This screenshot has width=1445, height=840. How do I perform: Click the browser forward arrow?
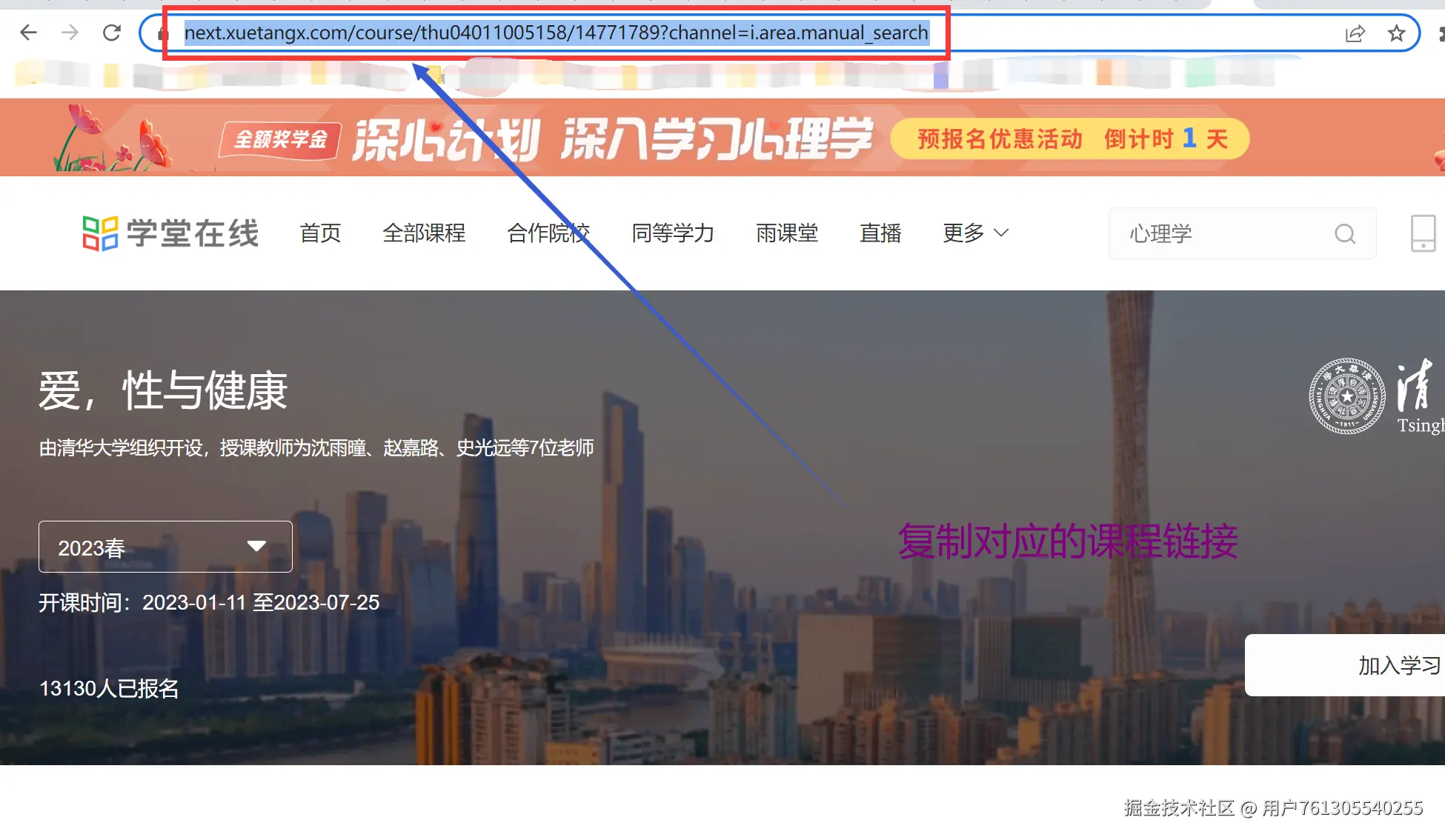coord(70,33)
